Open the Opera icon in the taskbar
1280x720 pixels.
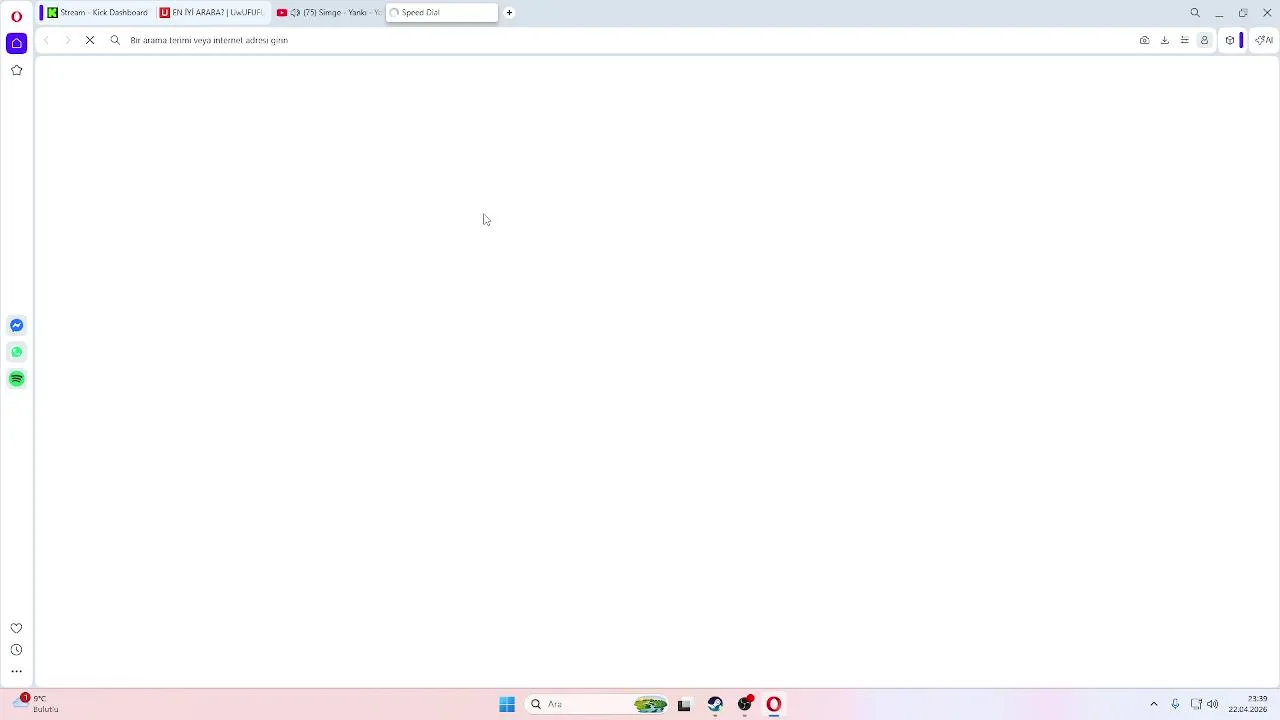774,705
